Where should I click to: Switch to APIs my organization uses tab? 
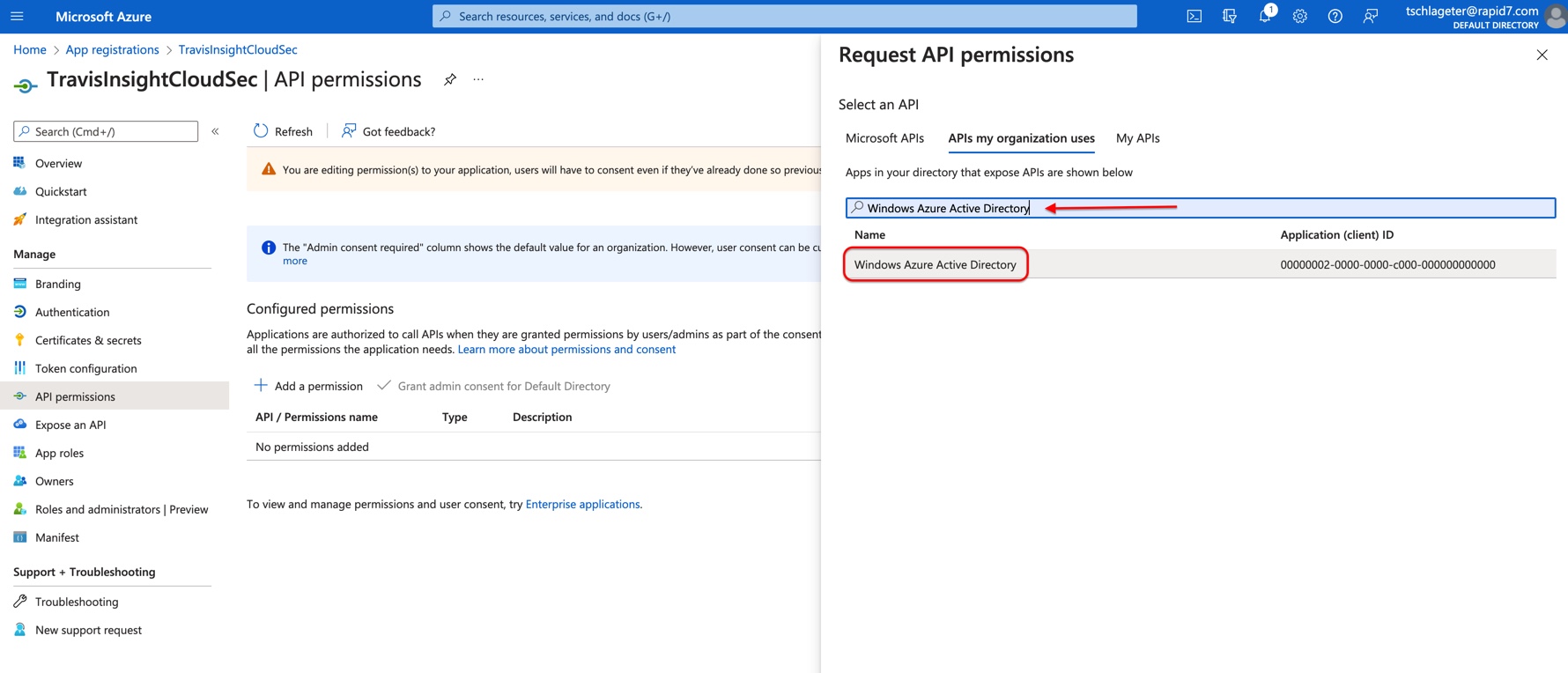coord(1021,138)
